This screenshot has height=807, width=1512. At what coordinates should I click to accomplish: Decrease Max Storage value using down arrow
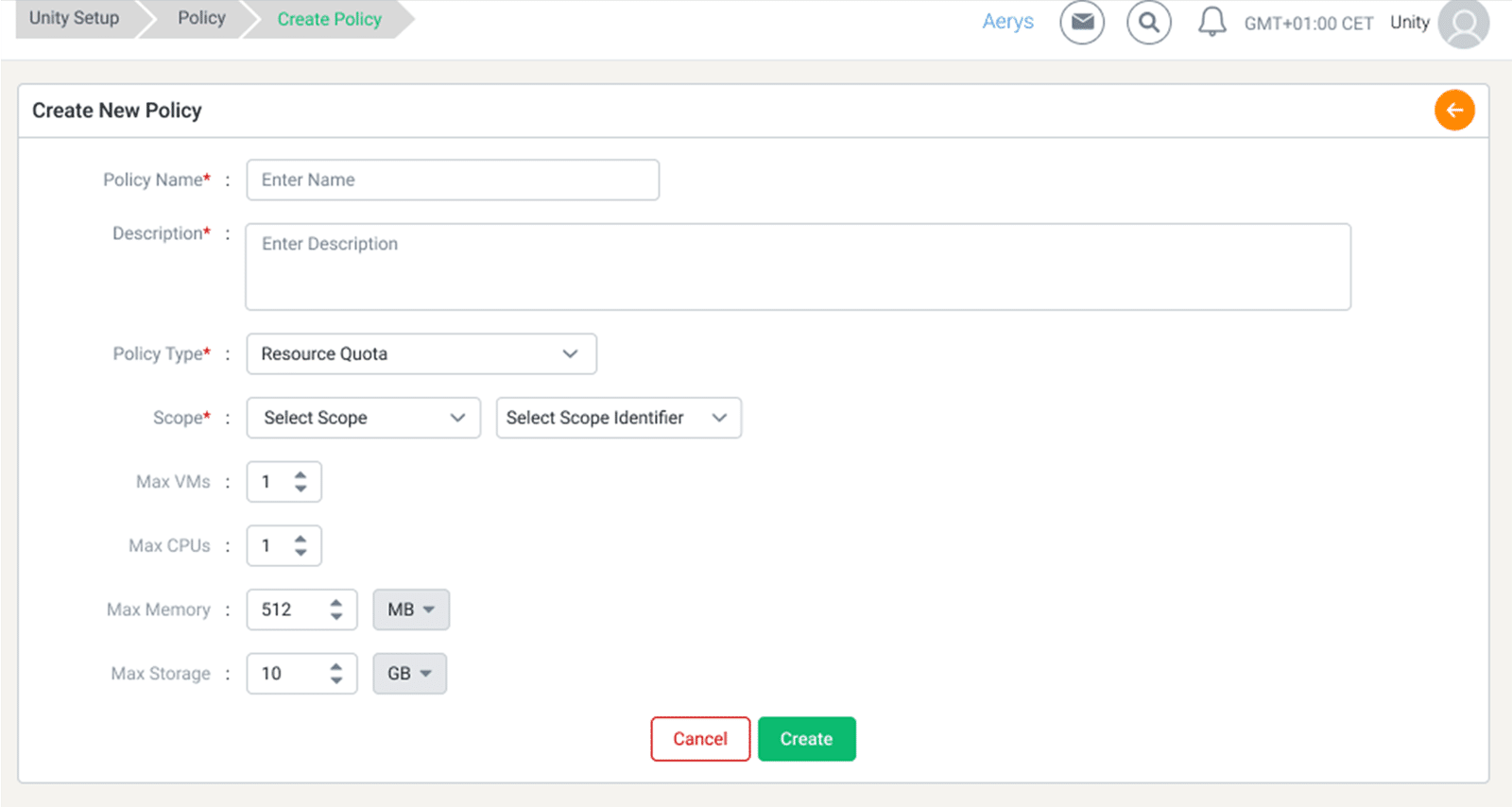coord(336,680)
